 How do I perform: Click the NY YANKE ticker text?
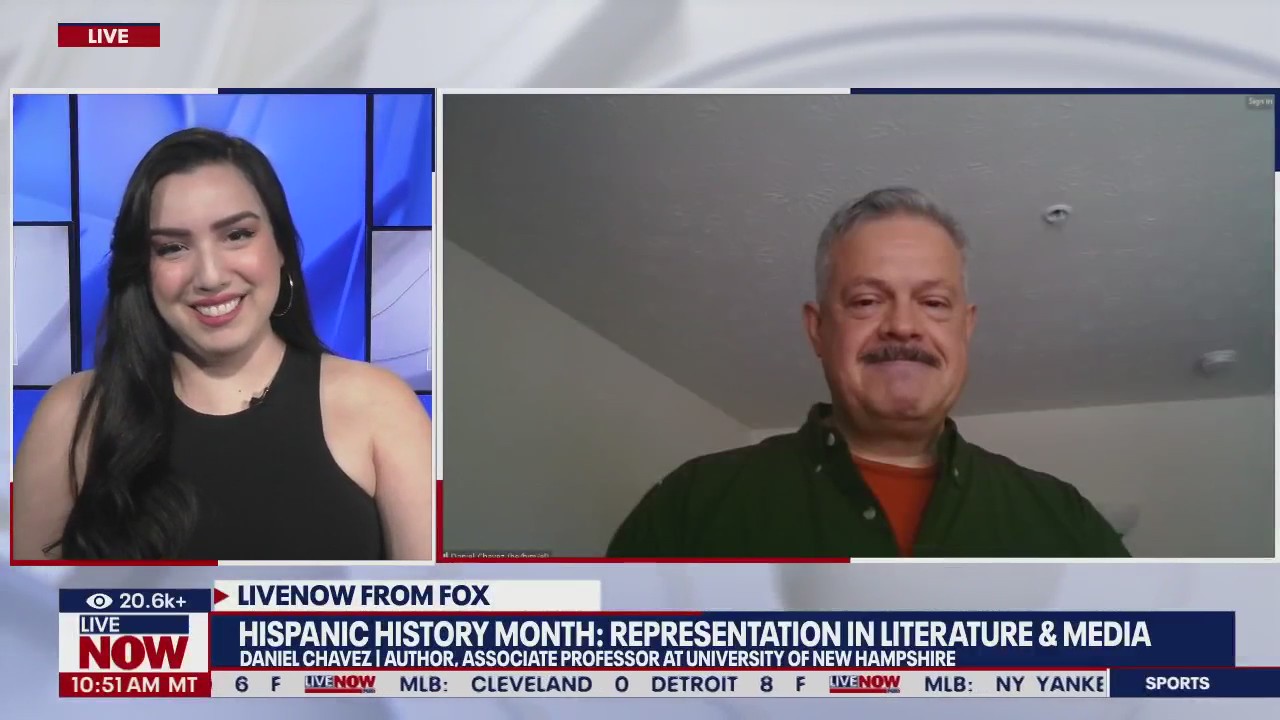coord(1050,684)
